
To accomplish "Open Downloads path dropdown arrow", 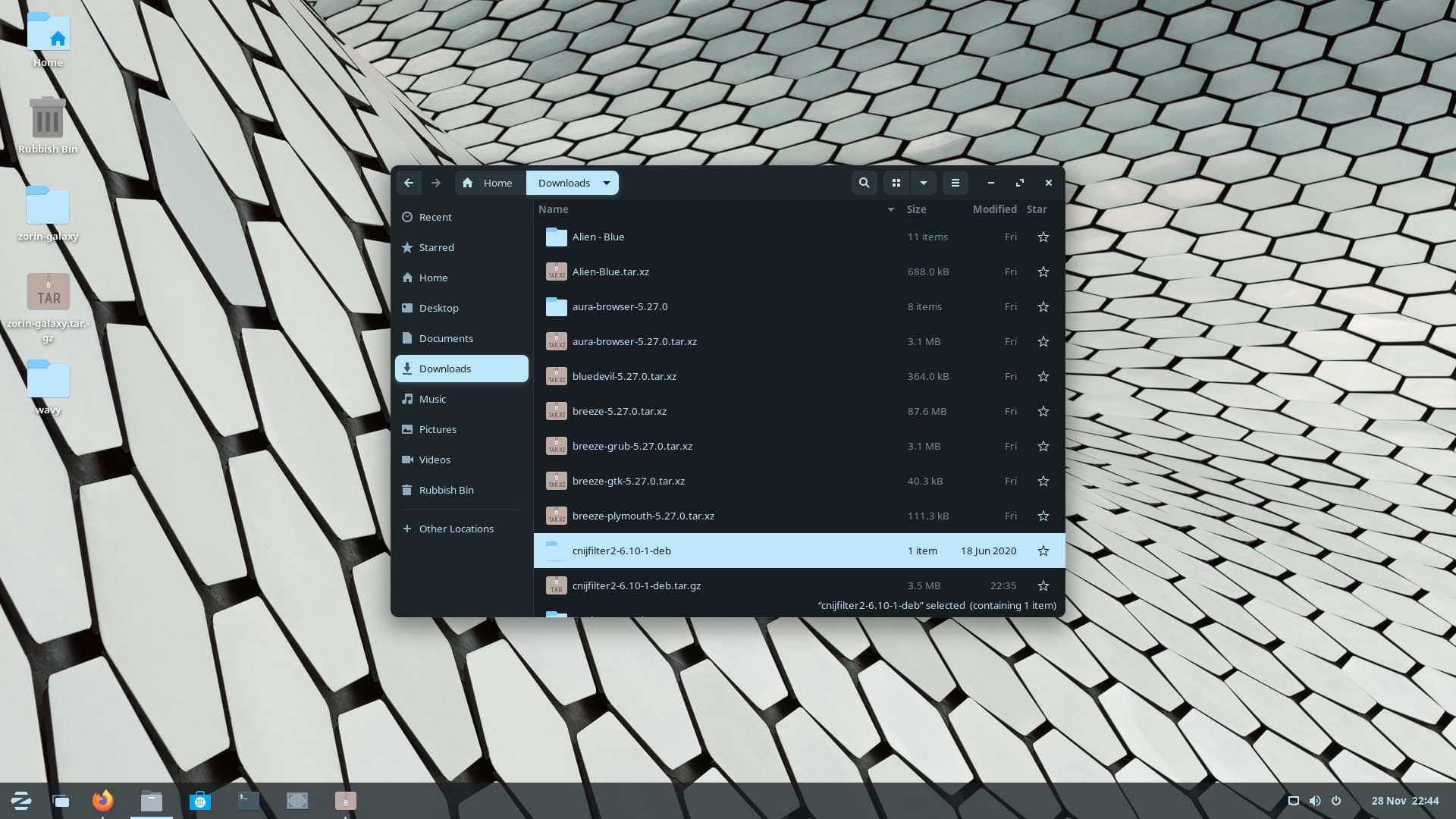I will [607, 183].
